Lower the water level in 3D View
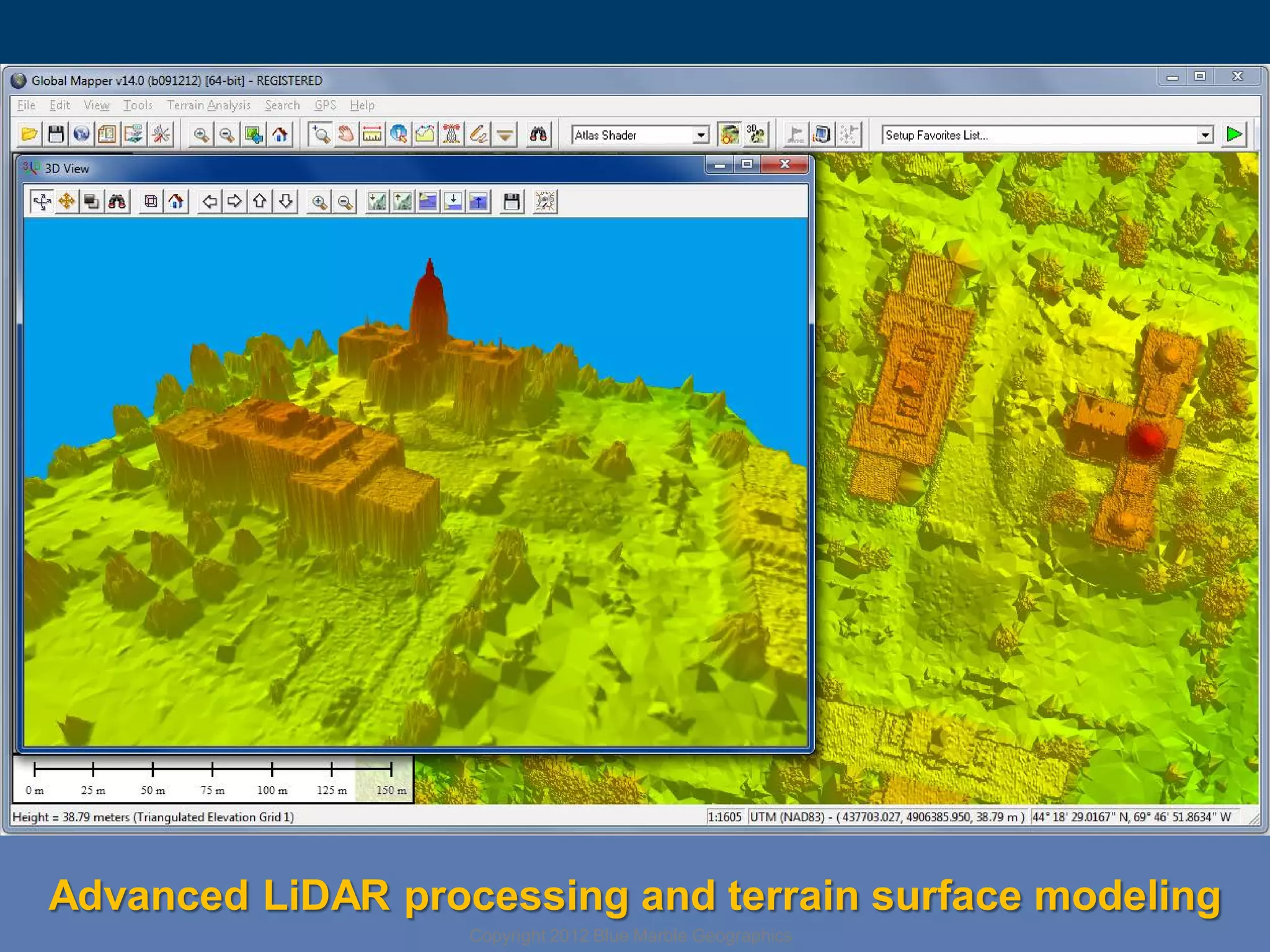This screenshot has height=952, width=1270. [x=453, y=201]
